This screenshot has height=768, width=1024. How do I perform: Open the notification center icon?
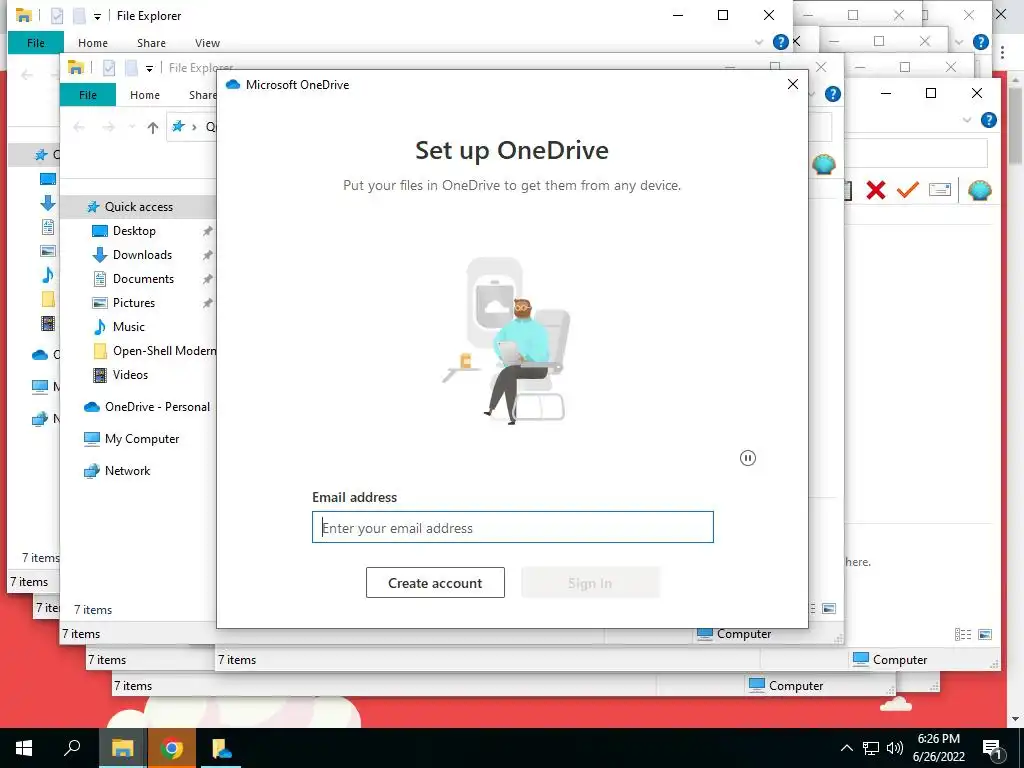click(x=993, y=749)
